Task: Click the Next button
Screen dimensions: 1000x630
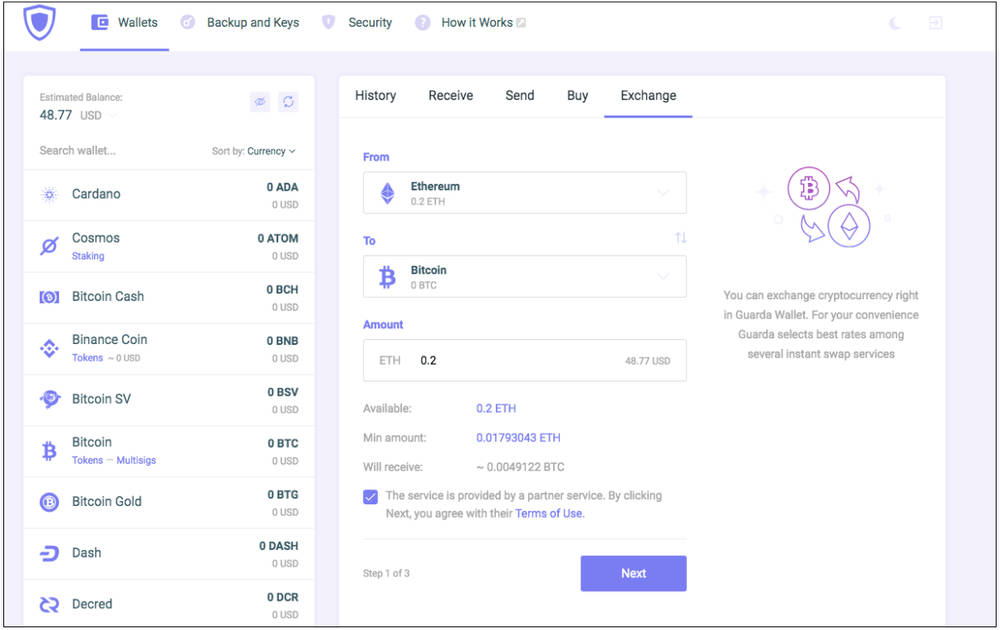Action: point(633,573)
